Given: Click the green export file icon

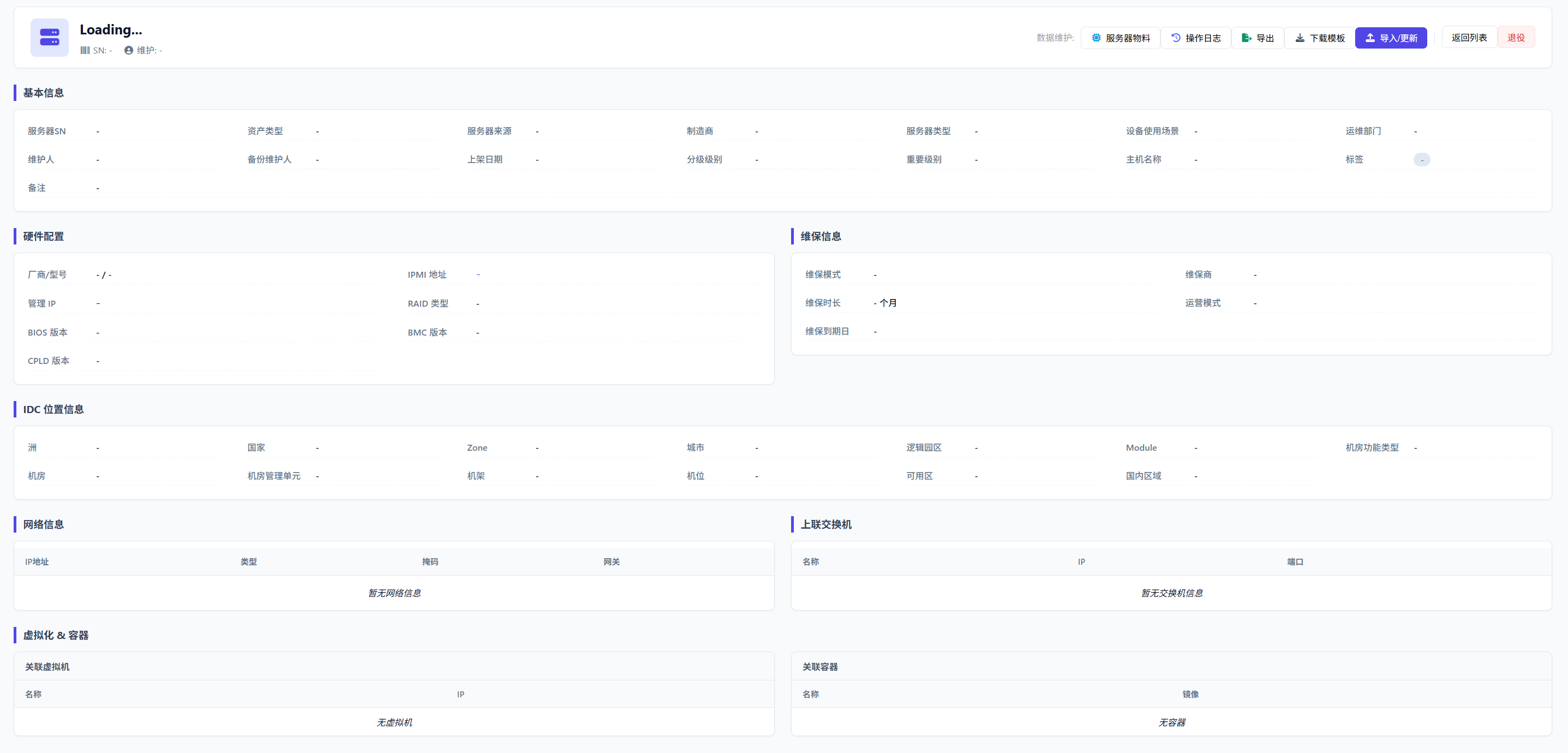Looking at the screenshot, I should [x=1246, y=38].
